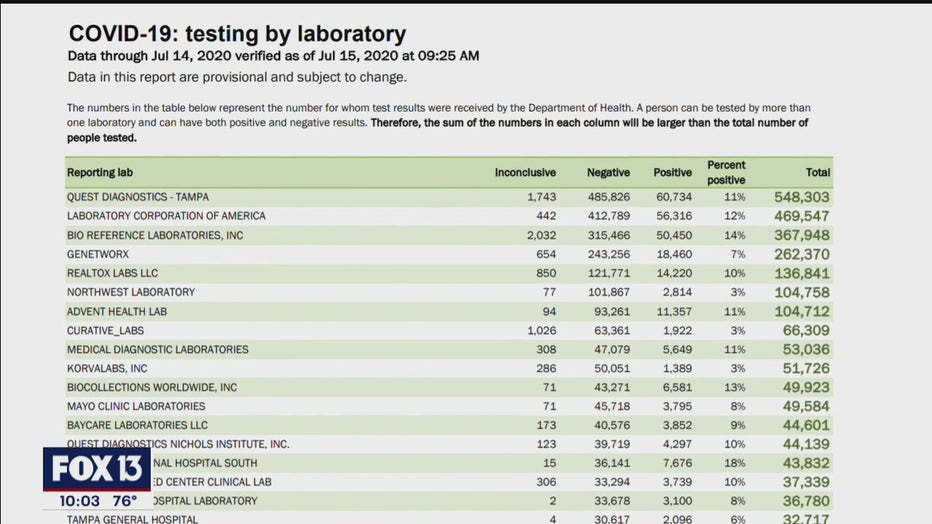The image size is (932, 524).
Task: Click the 7% percent positive value
Action: coord(738,254)
